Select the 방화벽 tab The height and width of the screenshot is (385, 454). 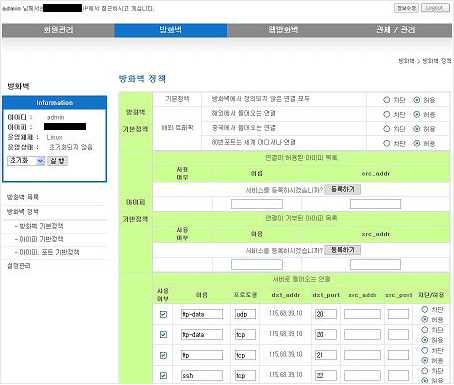tap(171, 30)
